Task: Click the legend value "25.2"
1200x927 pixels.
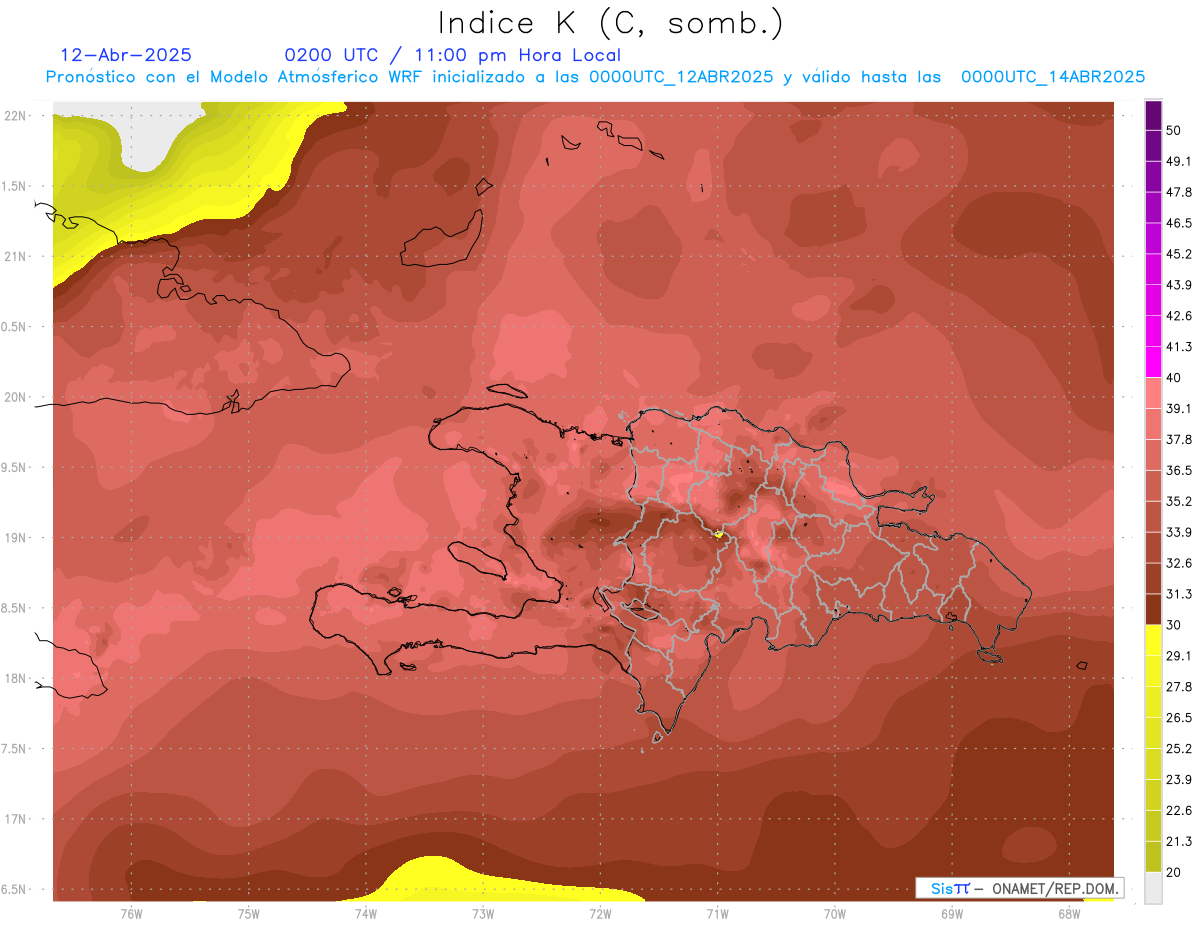Action: click(x=1179, y=749)
